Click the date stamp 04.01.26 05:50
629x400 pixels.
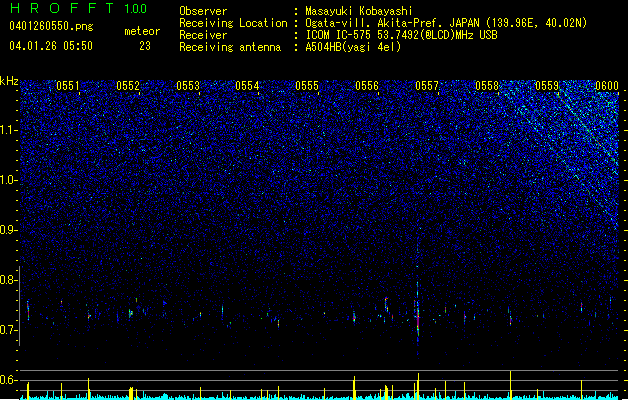pos(51,46)
